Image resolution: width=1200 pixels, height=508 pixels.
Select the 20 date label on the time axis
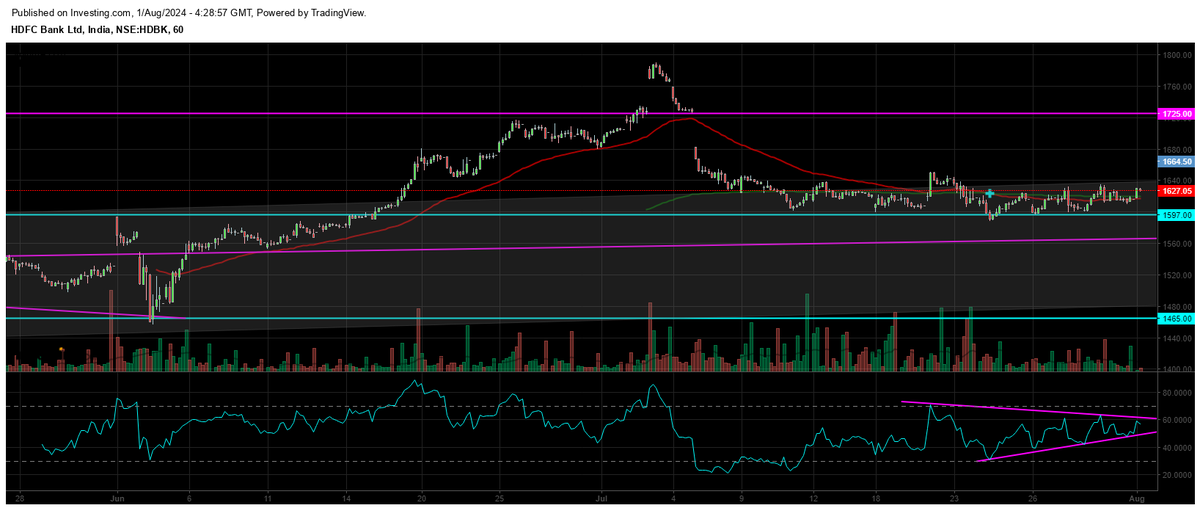[x=422, y=496]
